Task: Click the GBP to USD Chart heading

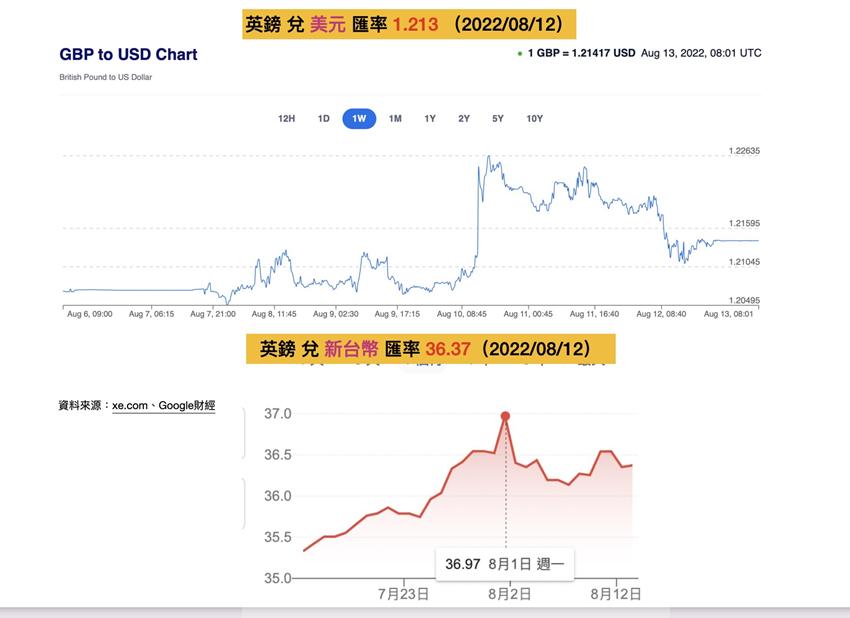Action: coord(128,55)
